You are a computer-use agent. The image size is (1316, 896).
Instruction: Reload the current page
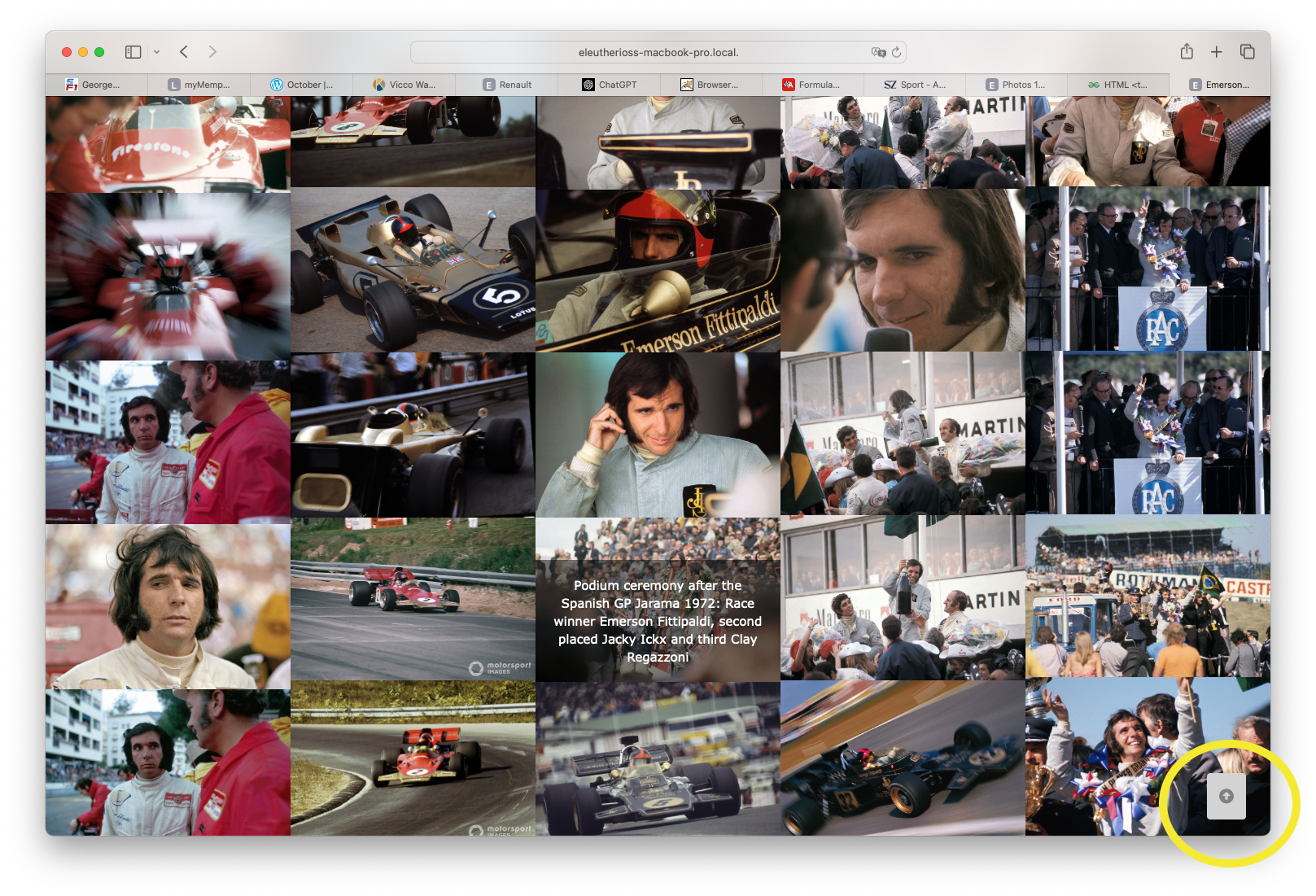coord(896,52)
